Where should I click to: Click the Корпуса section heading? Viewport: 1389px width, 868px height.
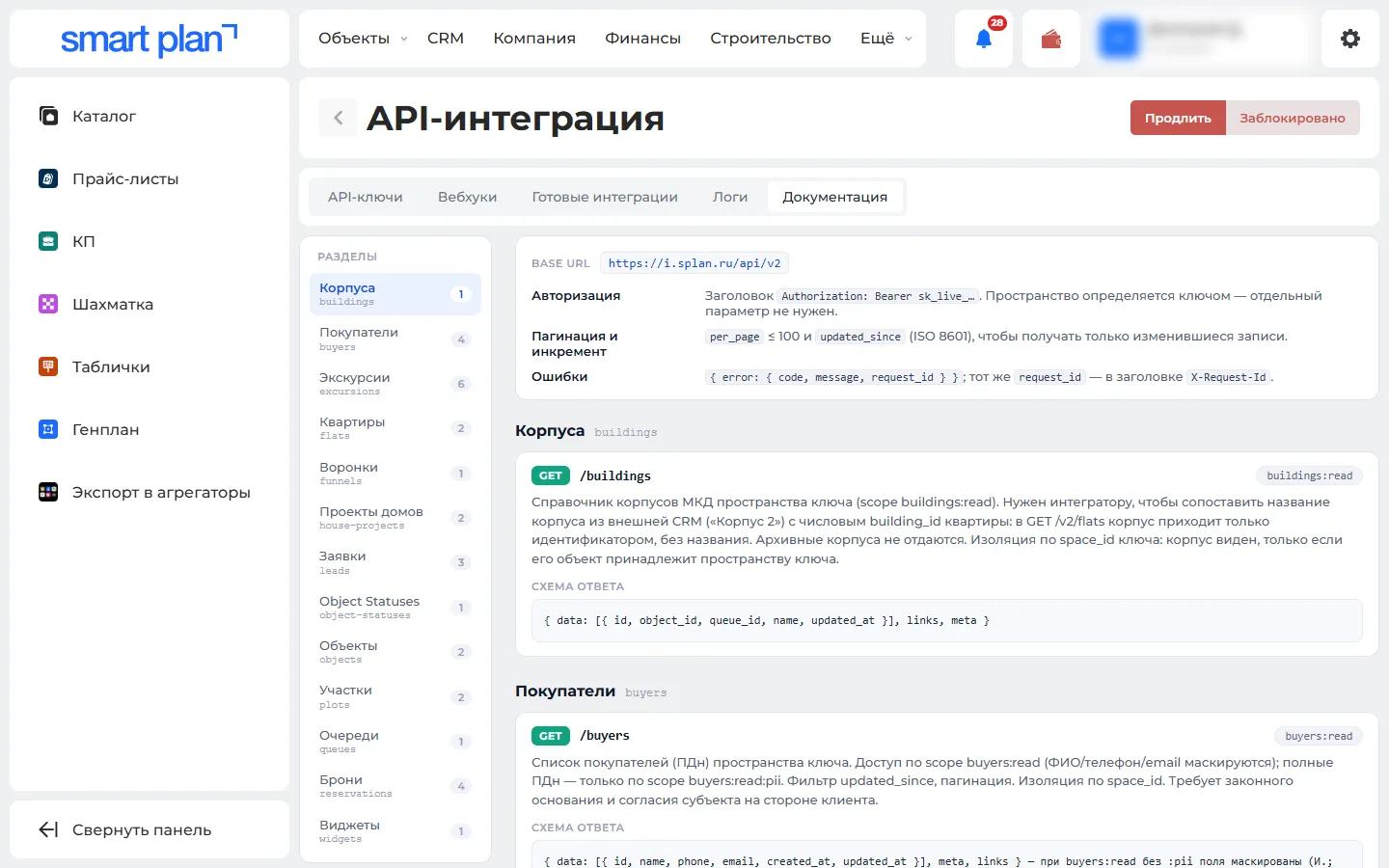coord(550,430)
